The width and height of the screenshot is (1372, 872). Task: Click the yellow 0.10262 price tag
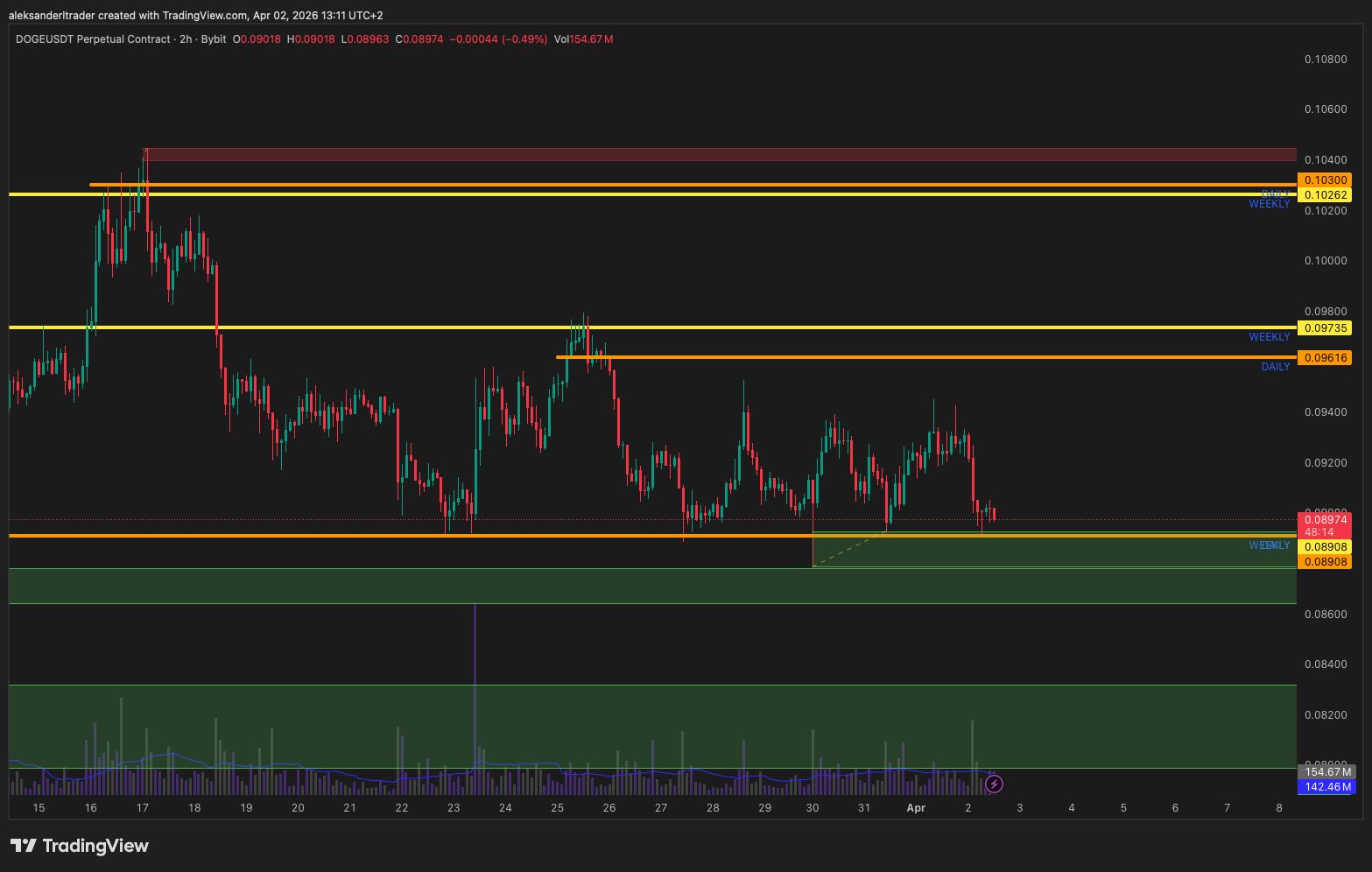(x=1326, y=194)
